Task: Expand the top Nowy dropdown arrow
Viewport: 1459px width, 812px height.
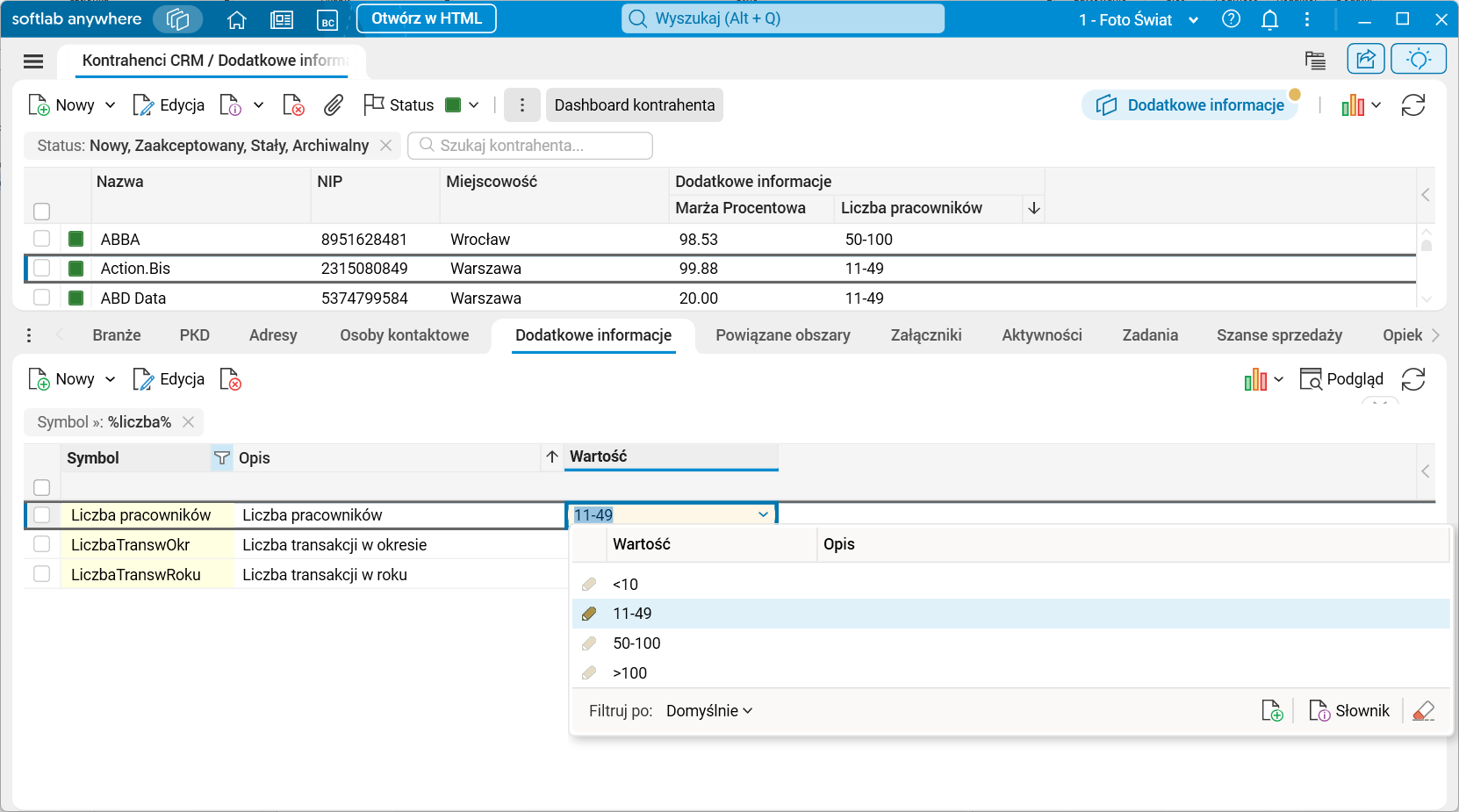Action: point(110,105)
